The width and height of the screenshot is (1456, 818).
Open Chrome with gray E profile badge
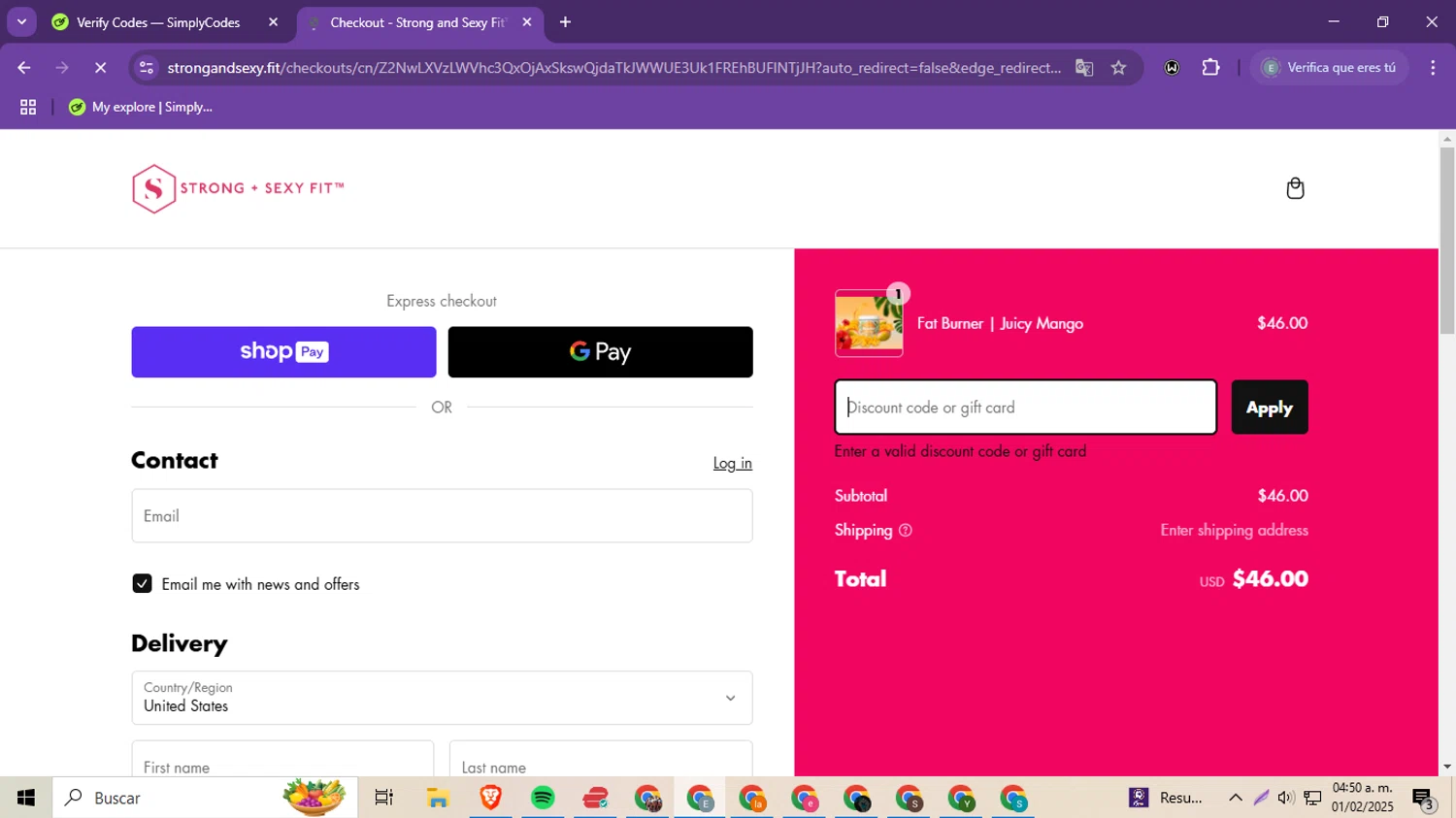click(700, 798)
